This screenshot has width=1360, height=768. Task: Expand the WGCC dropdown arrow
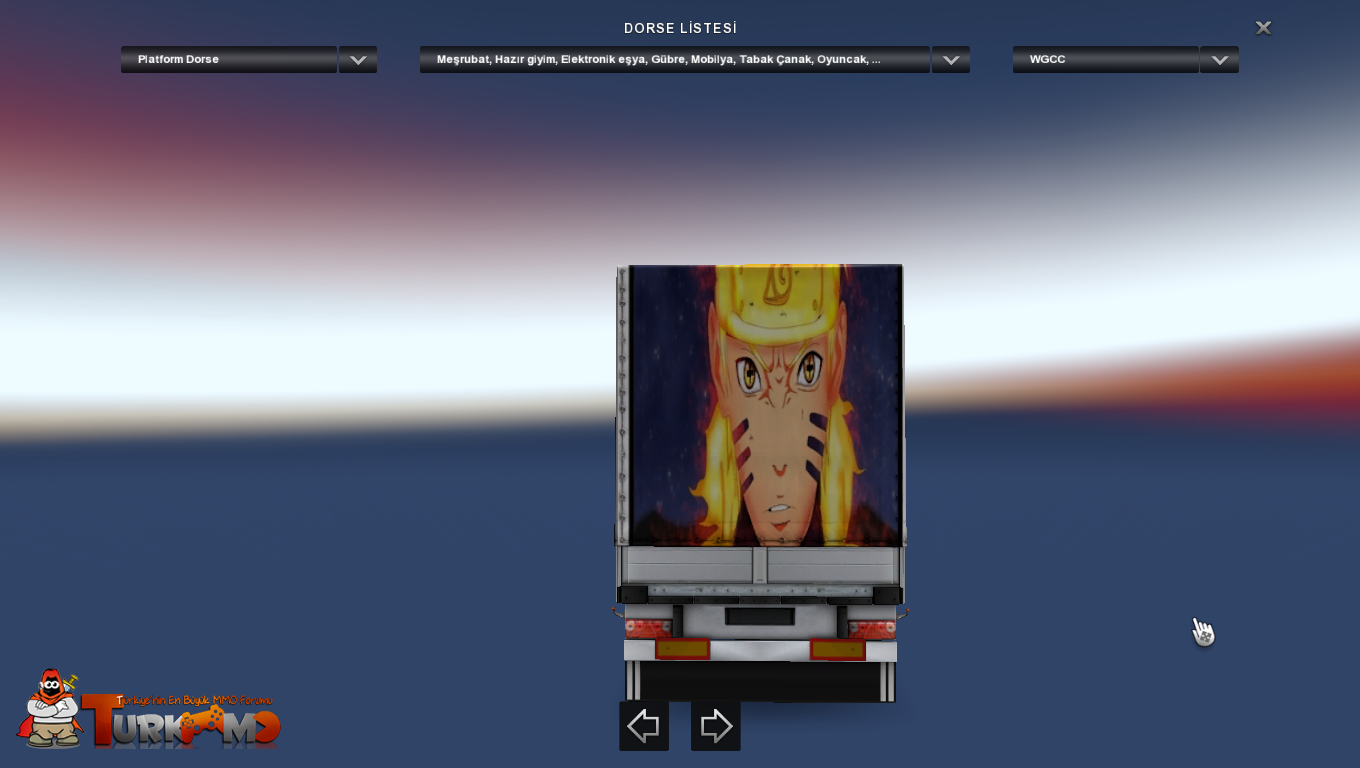1219,60
